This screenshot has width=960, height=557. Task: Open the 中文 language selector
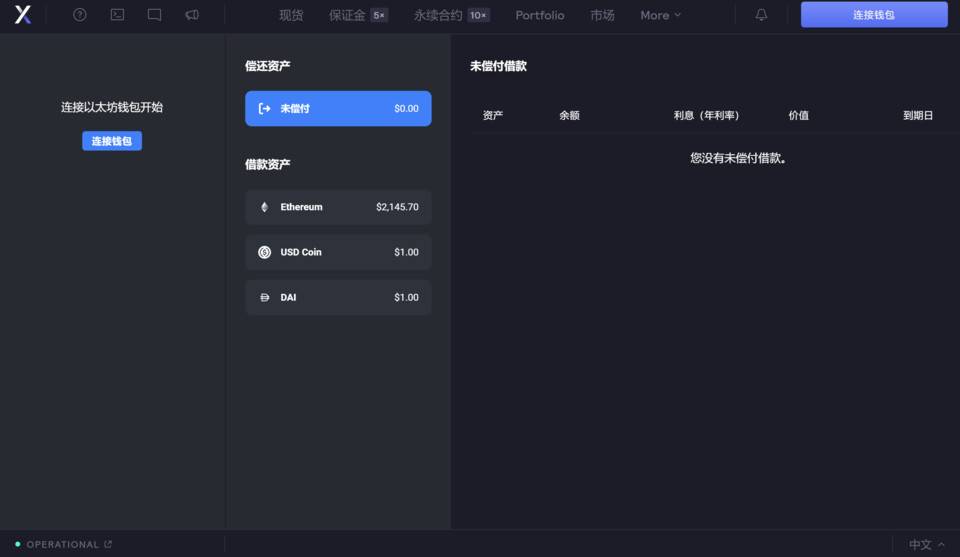point(926,545)
